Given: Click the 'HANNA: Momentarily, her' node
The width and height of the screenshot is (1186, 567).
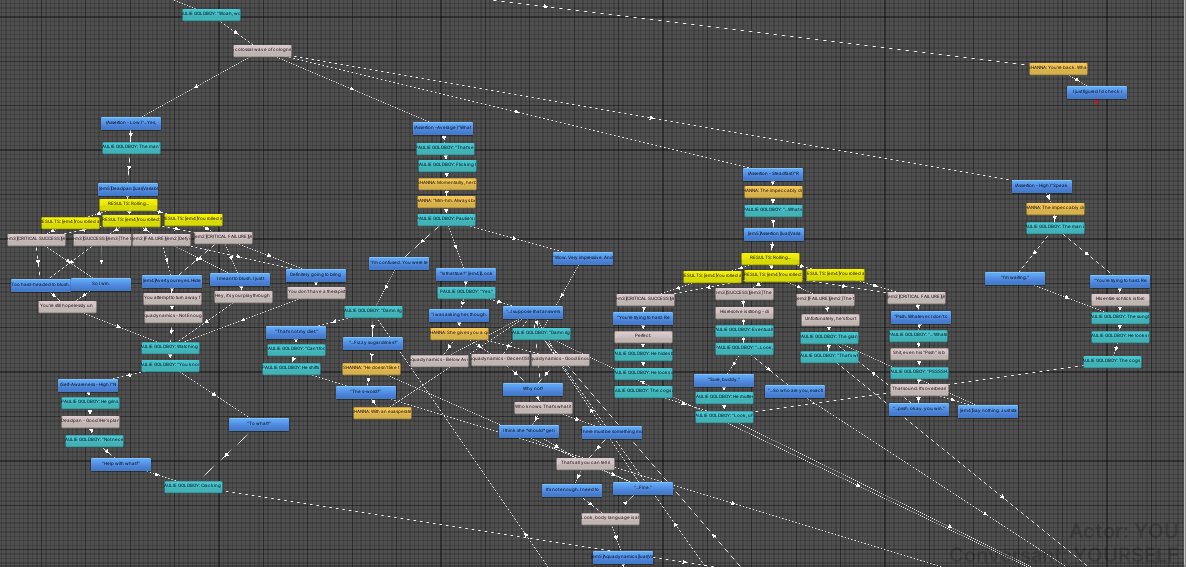Looking at the screenshot, I should pyautogui.click(x=447, y=184).
